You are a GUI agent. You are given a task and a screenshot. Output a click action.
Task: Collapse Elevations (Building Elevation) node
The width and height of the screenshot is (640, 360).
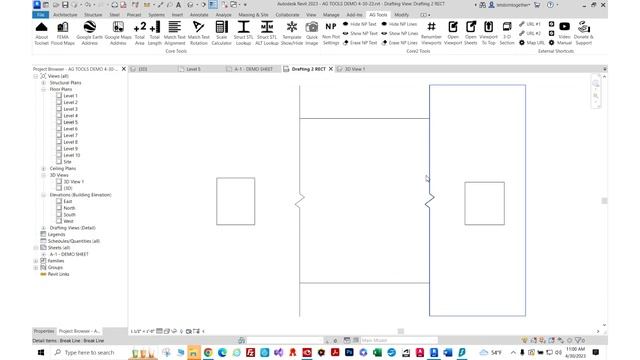pyautogui.click(x=43, y=195)
